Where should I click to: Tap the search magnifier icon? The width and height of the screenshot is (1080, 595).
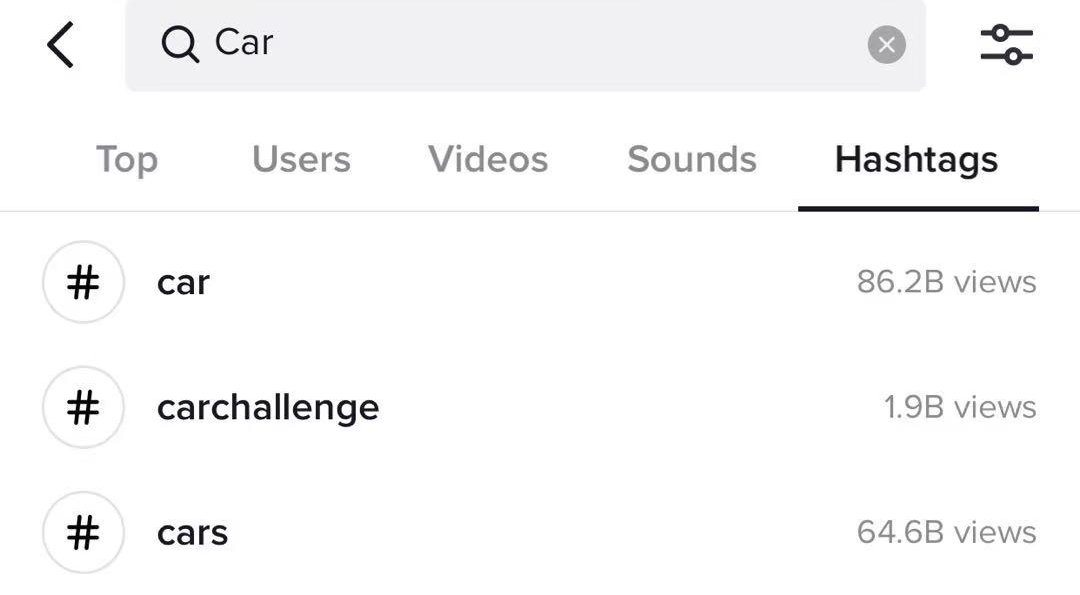pos(180,45)
